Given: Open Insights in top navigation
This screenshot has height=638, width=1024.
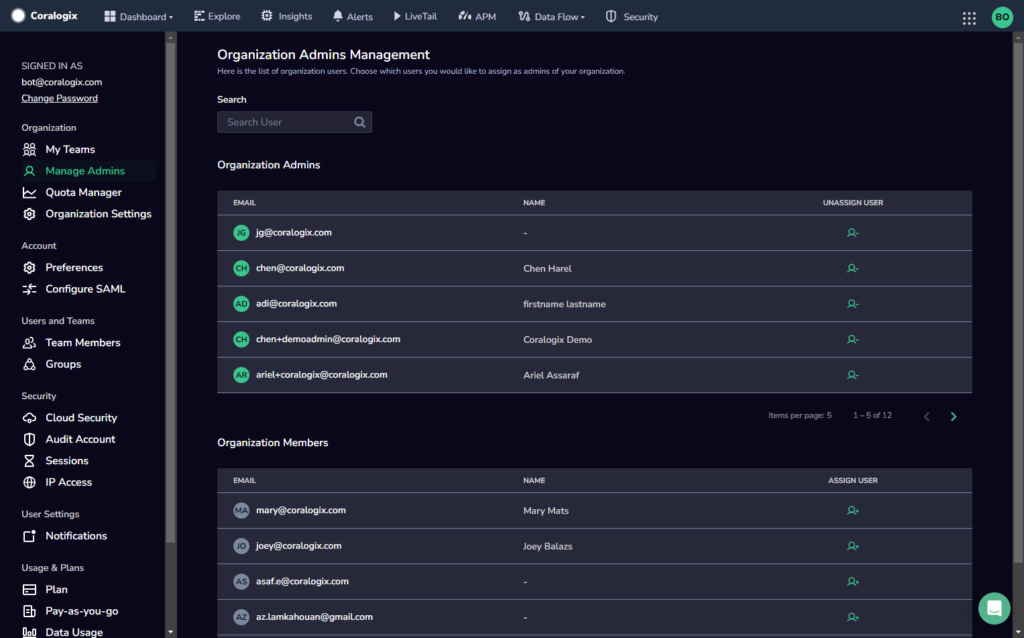Looking at the screenshot, I should [x=287, y=16].
